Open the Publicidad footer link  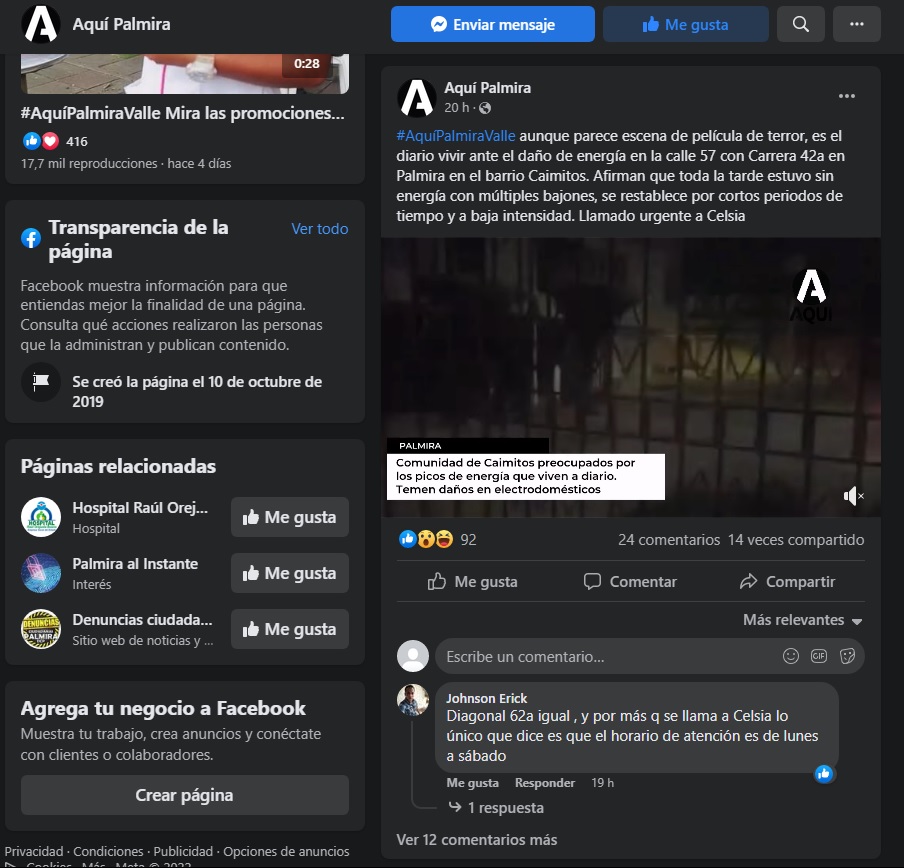183,851
